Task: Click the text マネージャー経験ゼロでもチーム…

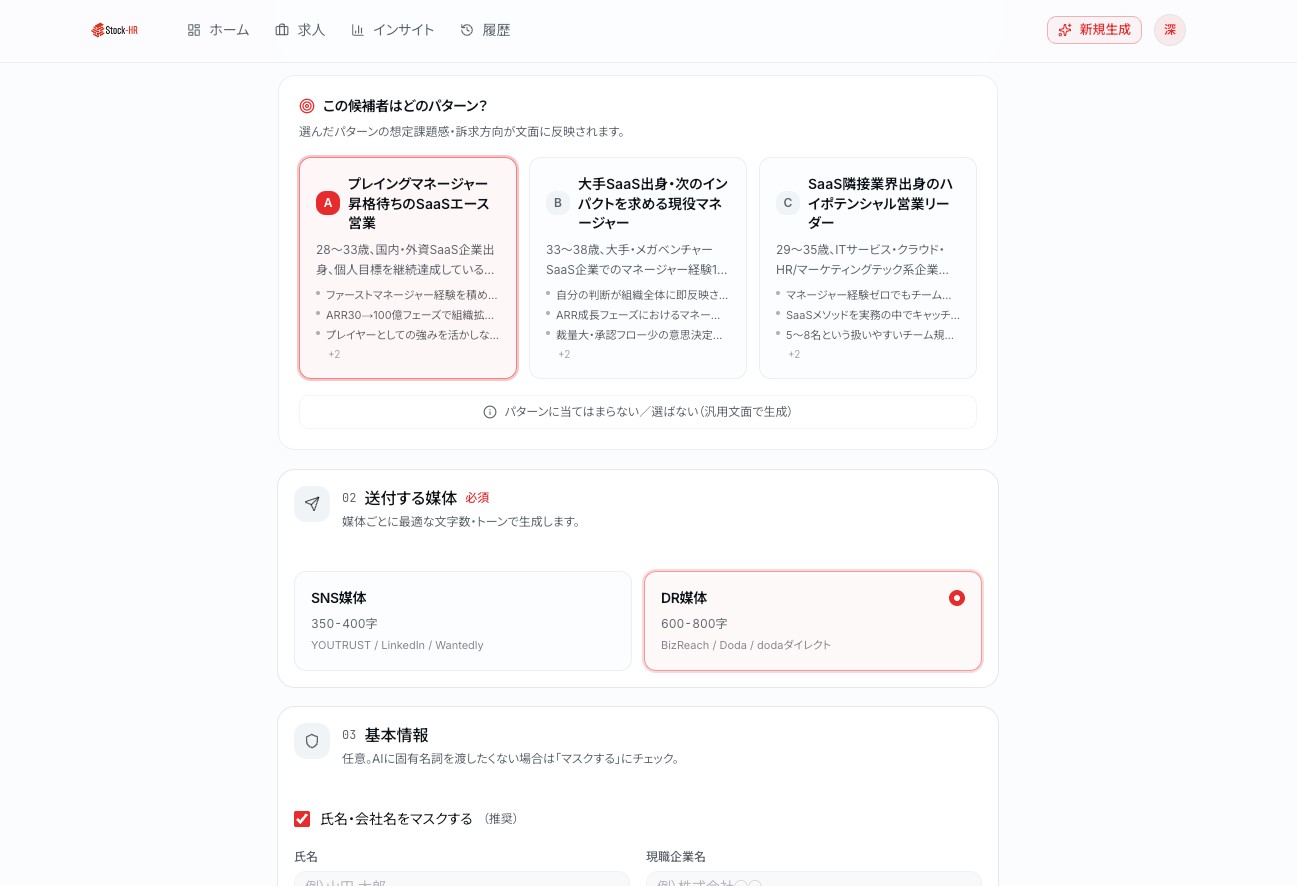Action: [869, 295]
